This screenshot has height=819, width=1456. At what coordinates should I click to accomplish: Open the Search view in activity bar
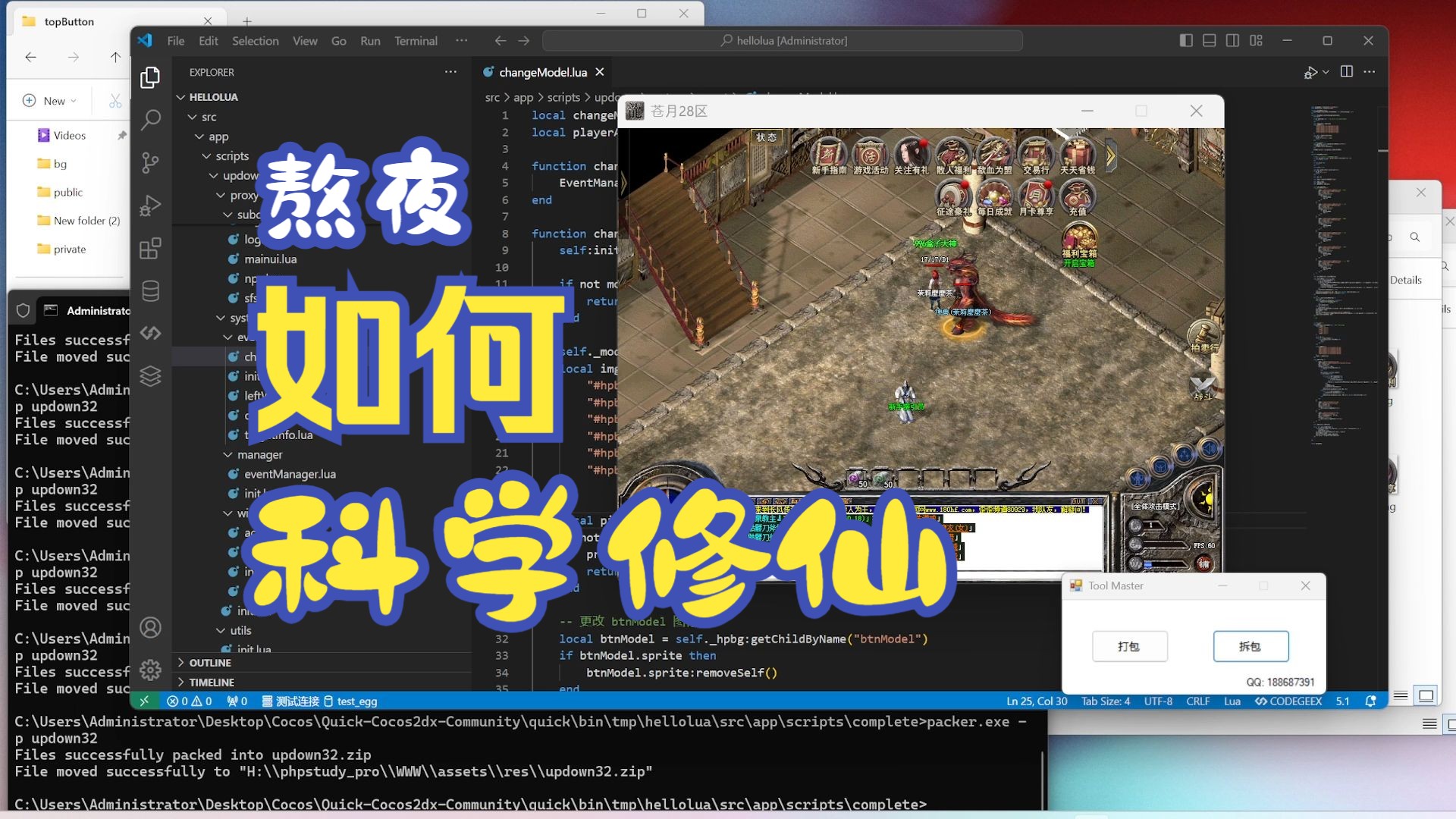pos(150,119)
